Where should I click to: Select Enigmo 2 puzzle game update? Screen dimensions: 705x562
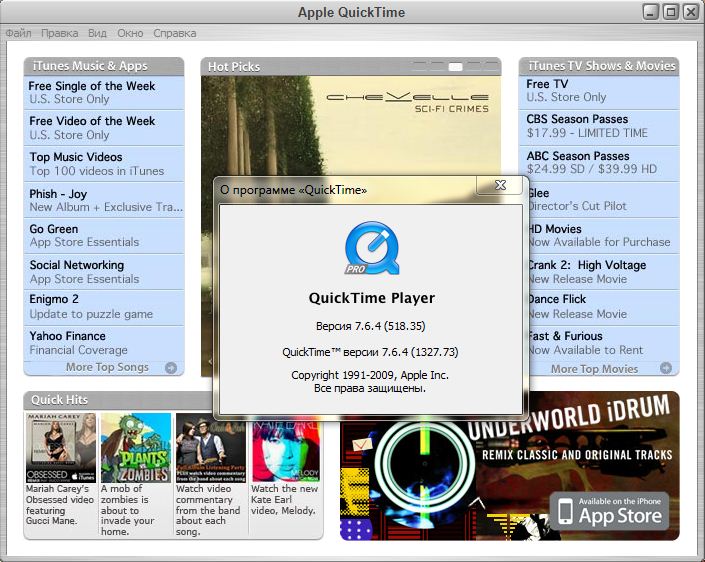(104, 308)
